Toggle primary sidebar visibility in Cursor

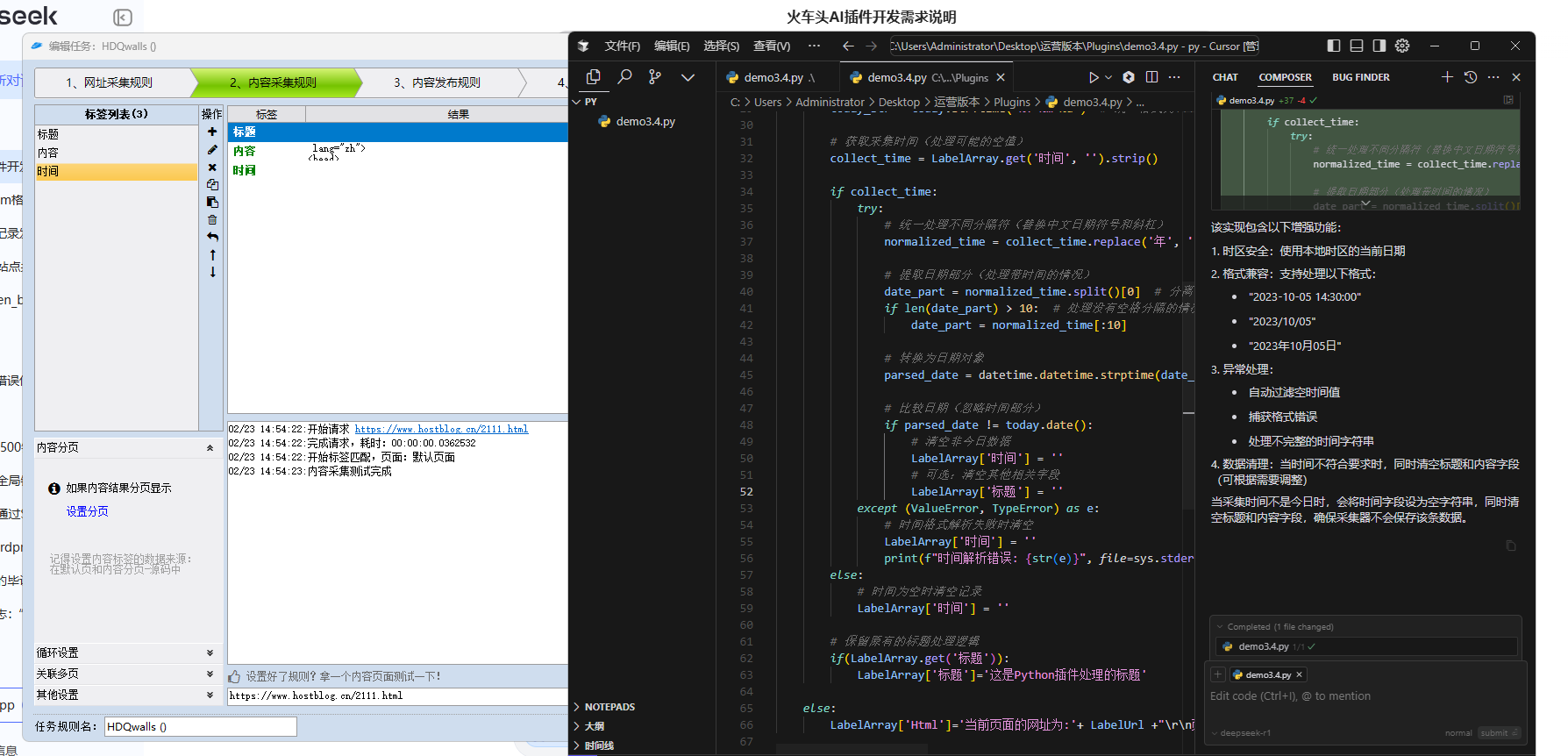click(1334, 46)
